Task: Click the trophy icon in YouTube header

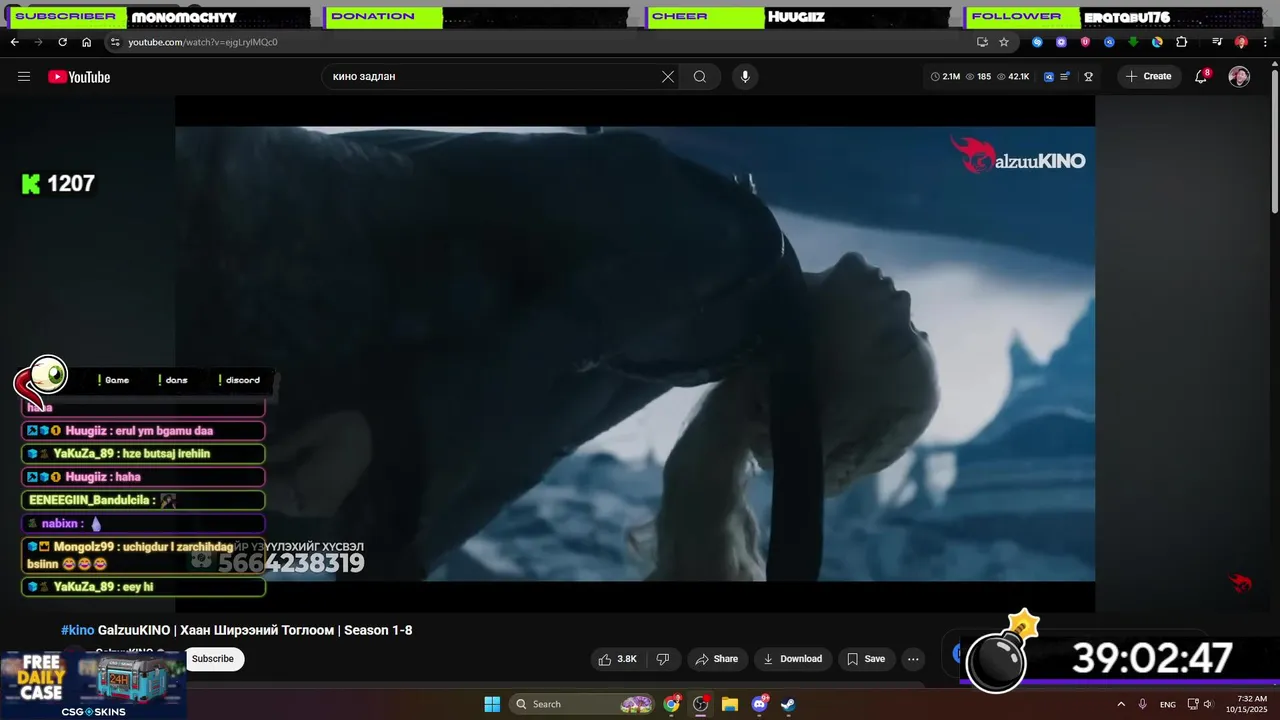Action: pos(1089,76)
